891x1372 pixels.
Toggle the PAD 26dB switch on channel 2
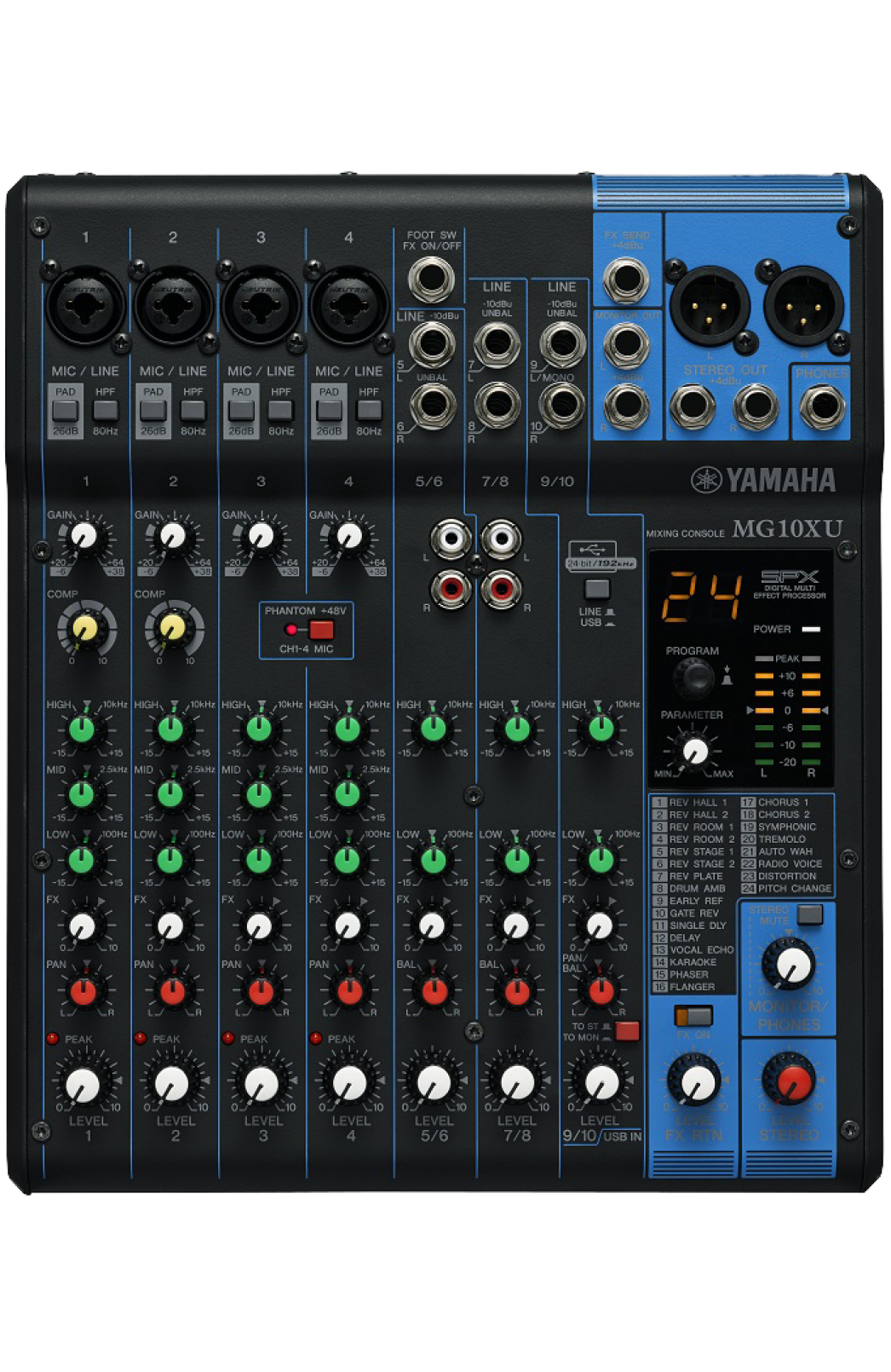coord(153,411)
